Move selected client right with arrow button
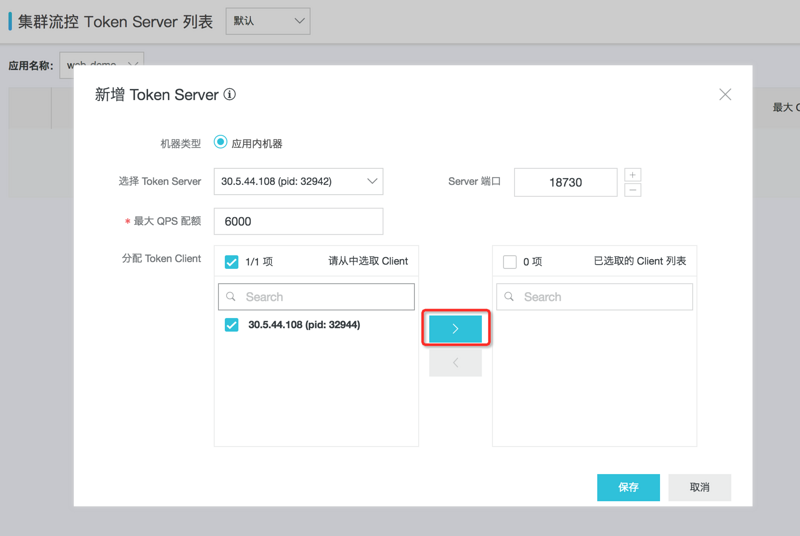Viewport: 800px width, 536px height. tap(455, 328)
